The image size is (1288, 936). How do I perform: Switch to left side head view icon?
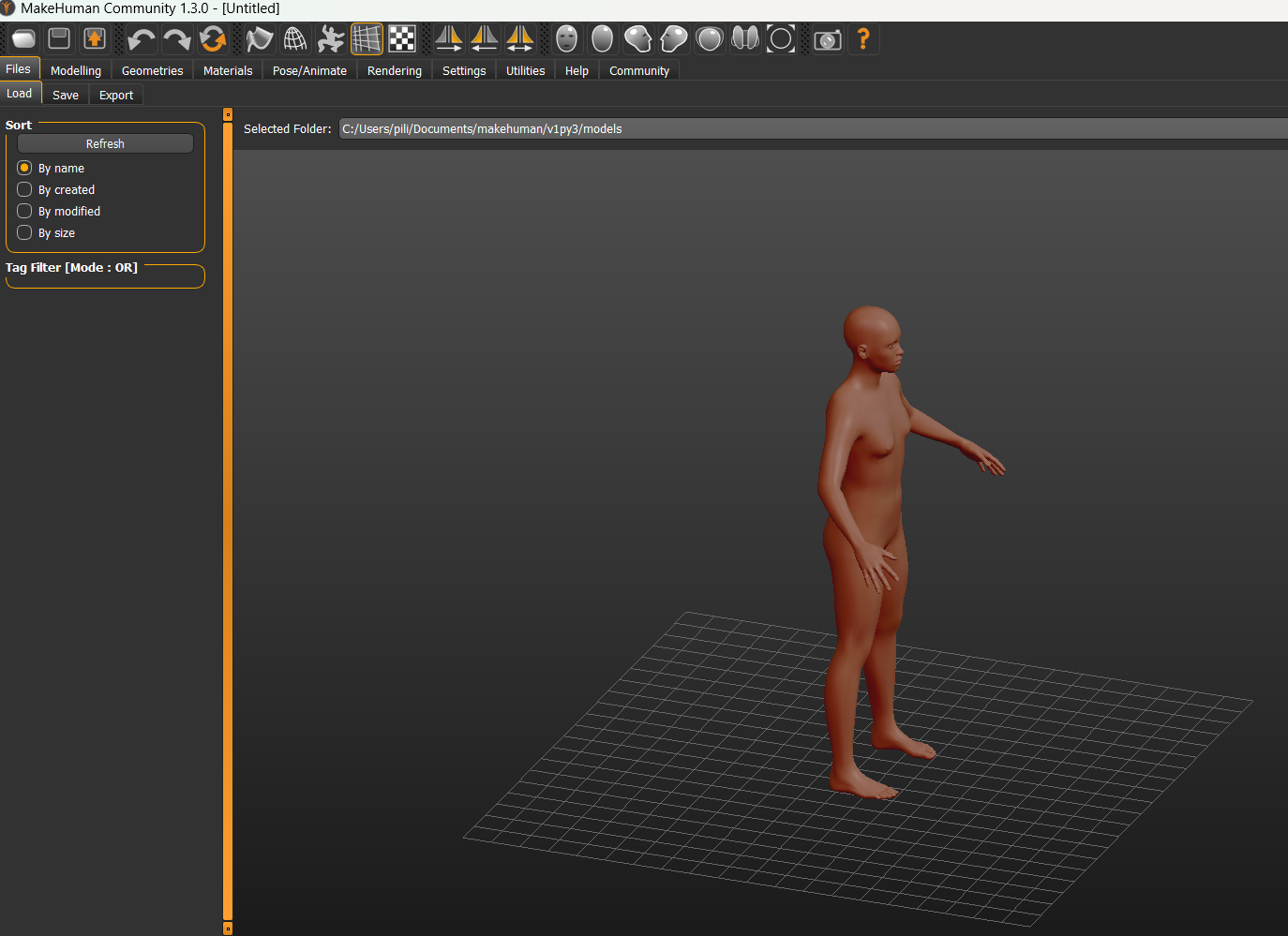[638, 39]
